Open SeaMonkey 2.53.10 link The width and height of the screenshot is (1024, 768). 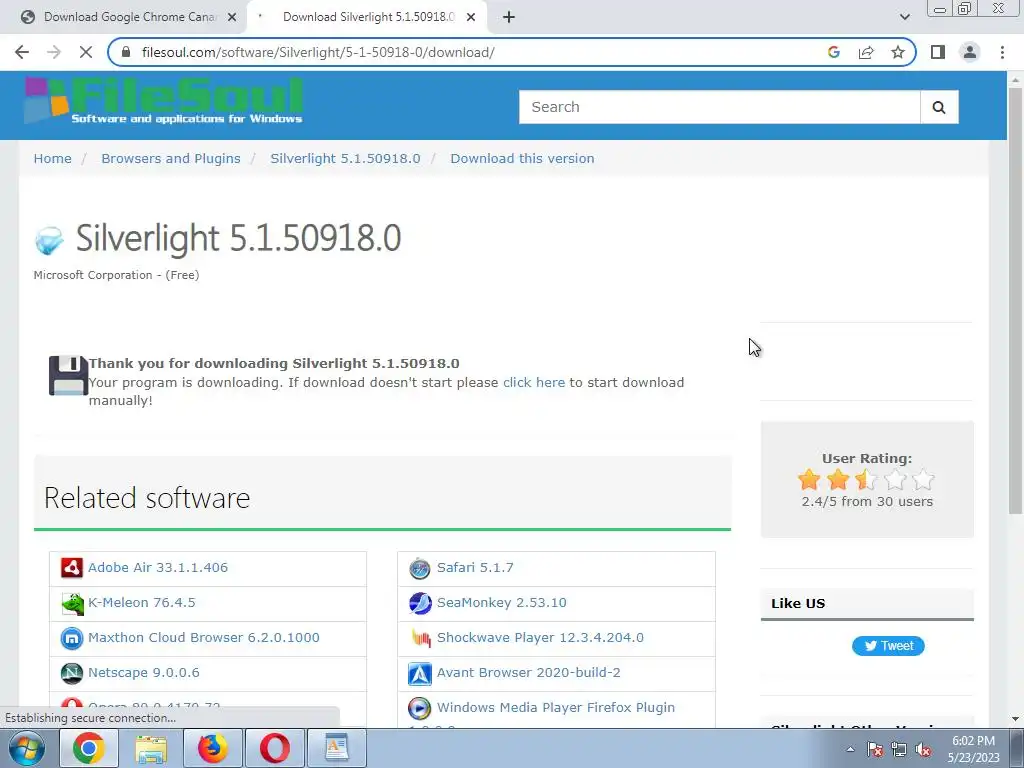point(502,603)
